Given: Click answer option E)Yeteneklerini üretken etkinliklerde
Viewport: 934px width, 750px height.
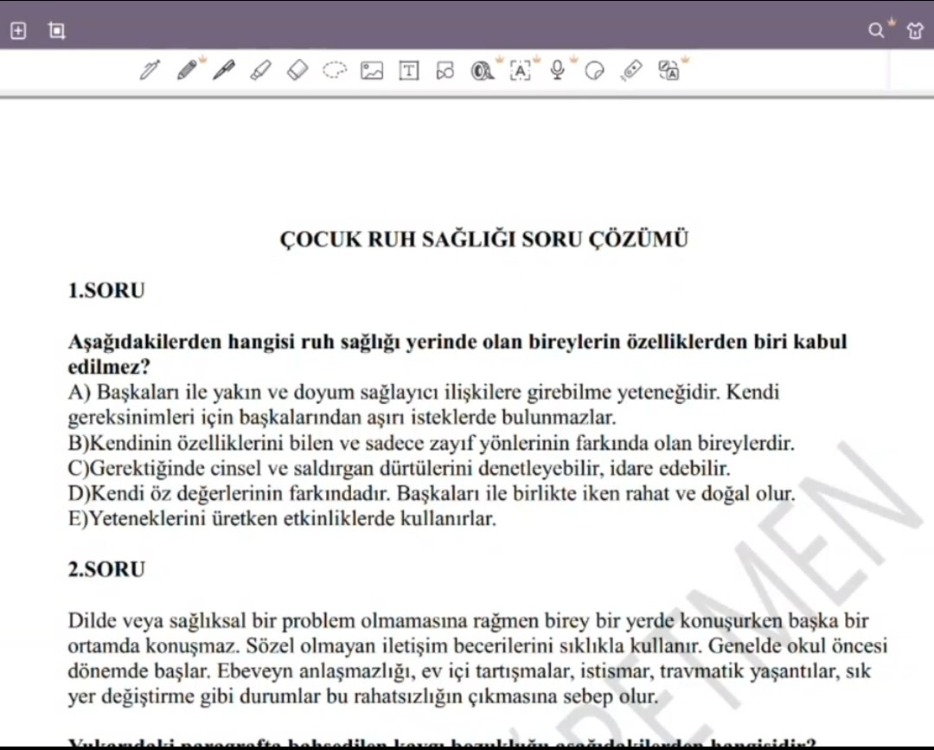Looking at the screenshot, I should [282, 518].
